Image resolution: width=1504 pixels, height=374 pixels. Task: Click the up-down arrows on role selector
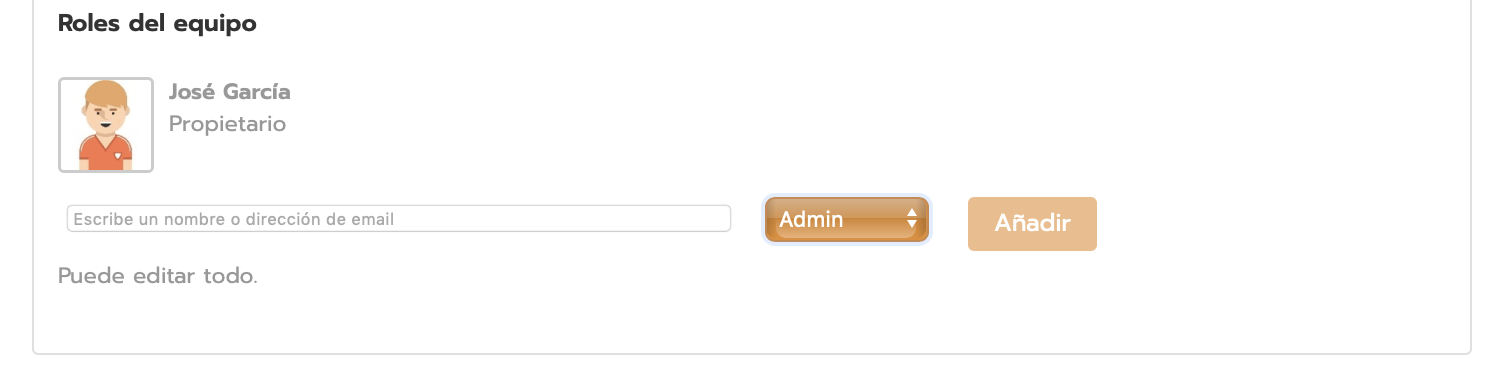point(911,220)
